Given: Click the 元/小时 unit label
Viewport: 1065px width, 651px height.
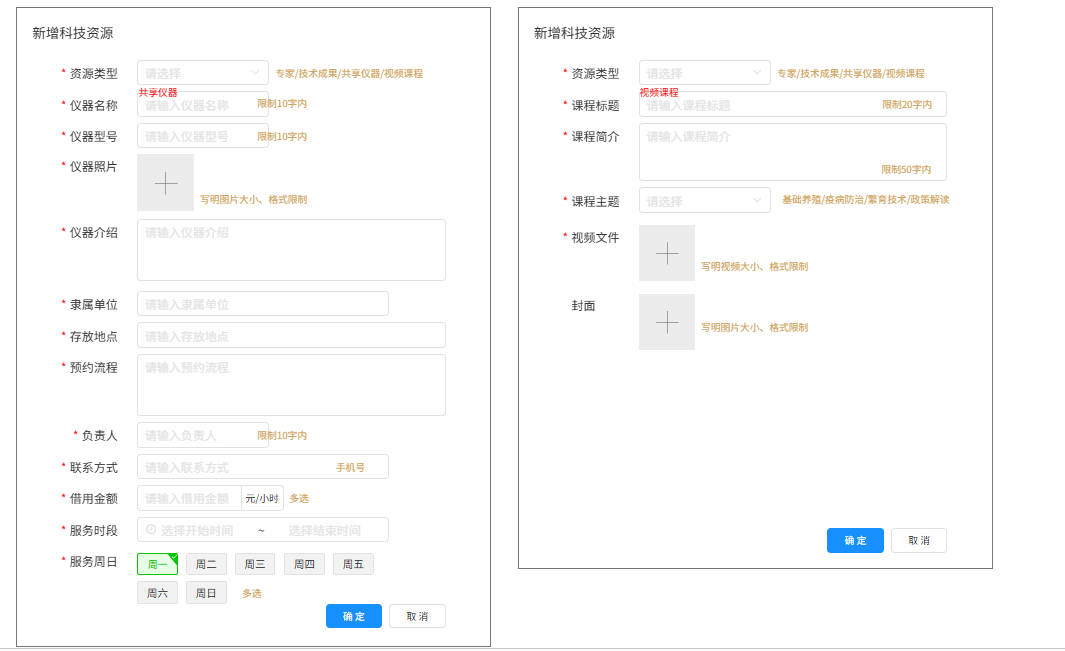Looking at the screenshot, I should tap(262, 498).
